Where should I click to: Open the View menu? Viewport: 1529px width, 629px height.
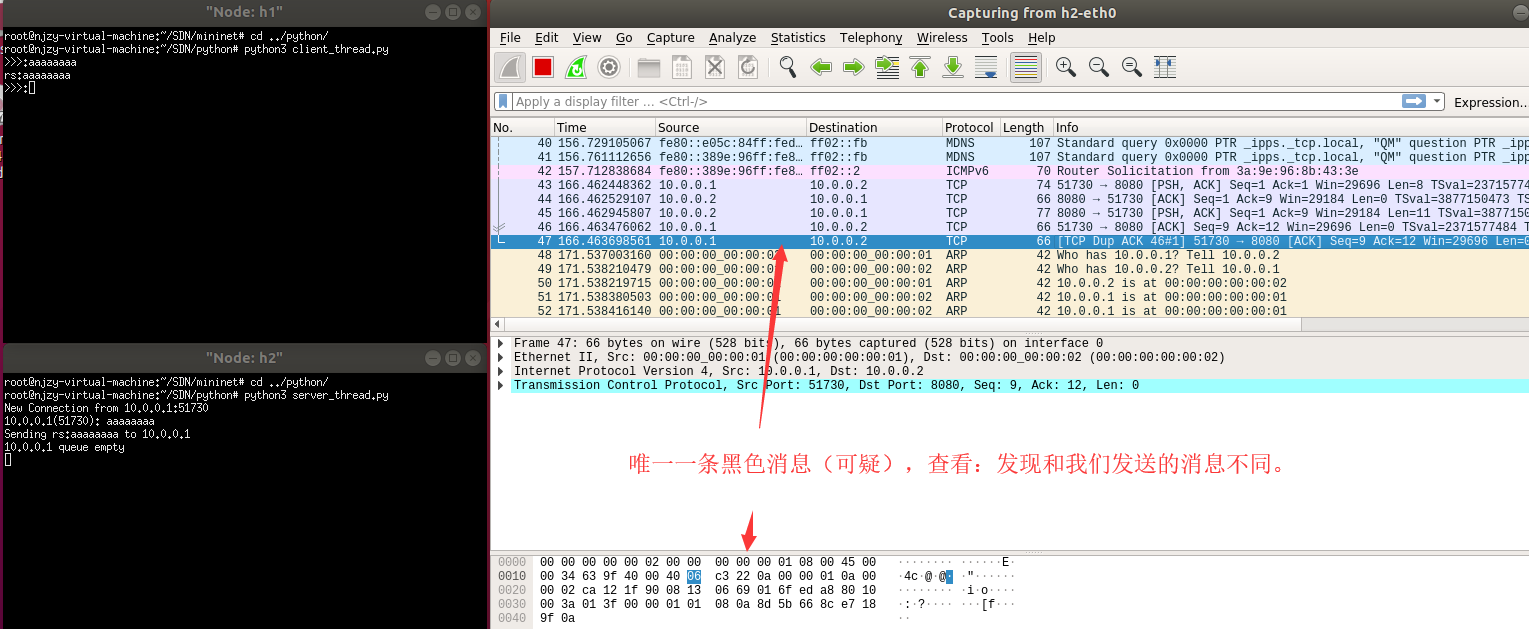(x=587, y=38)
